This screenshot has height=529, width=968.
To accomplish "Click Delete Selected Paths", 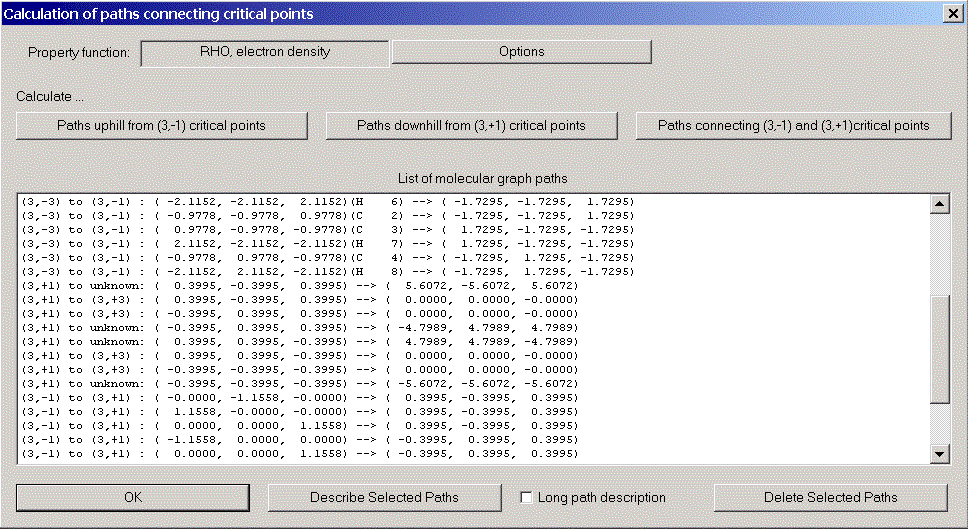I will tap(830, 498).
